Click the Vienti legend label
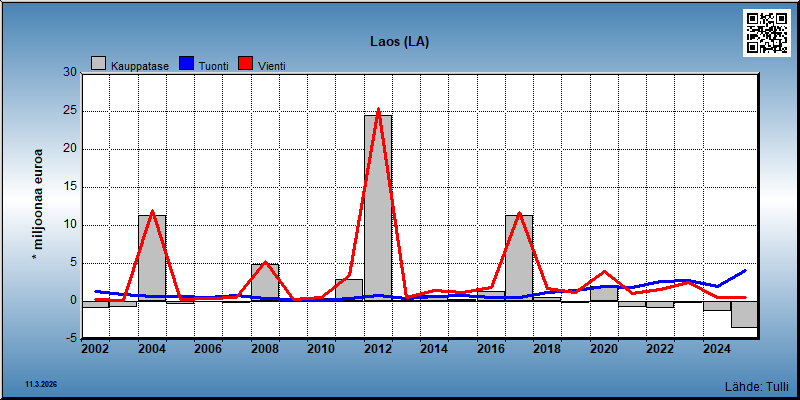The height and width of the screenshot is (400, 800). tap(272, 66)
